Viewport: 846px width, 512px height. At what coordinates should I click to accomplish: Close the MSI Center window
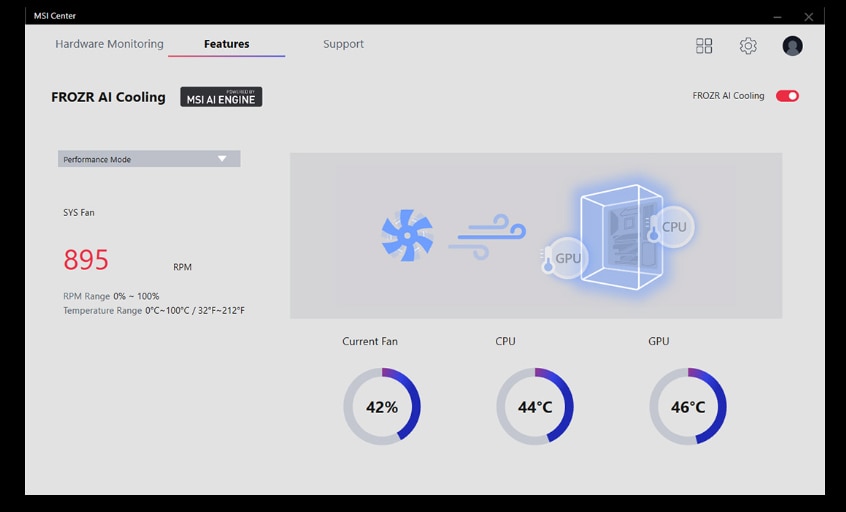point(808,17)
